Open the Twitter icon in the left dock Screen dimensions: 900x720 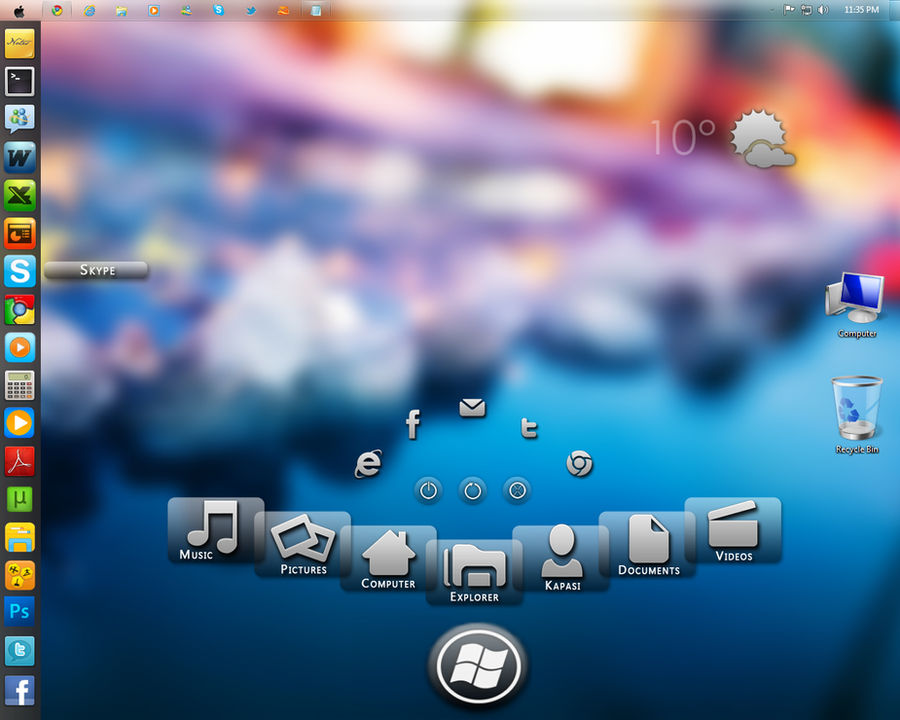click(20, 651)
